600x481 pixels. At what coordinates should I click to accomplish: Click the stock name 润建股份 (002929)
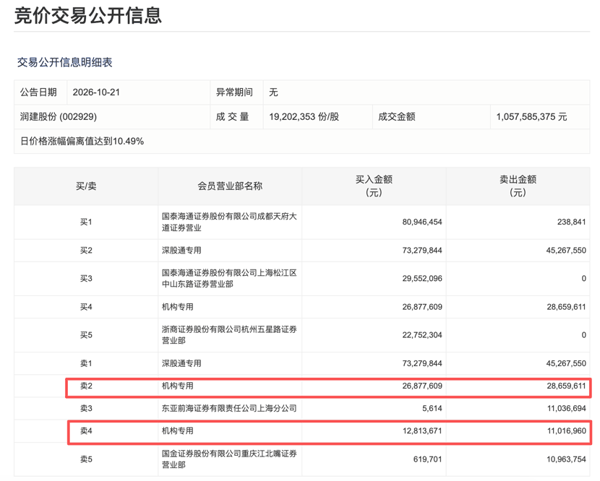59,117
